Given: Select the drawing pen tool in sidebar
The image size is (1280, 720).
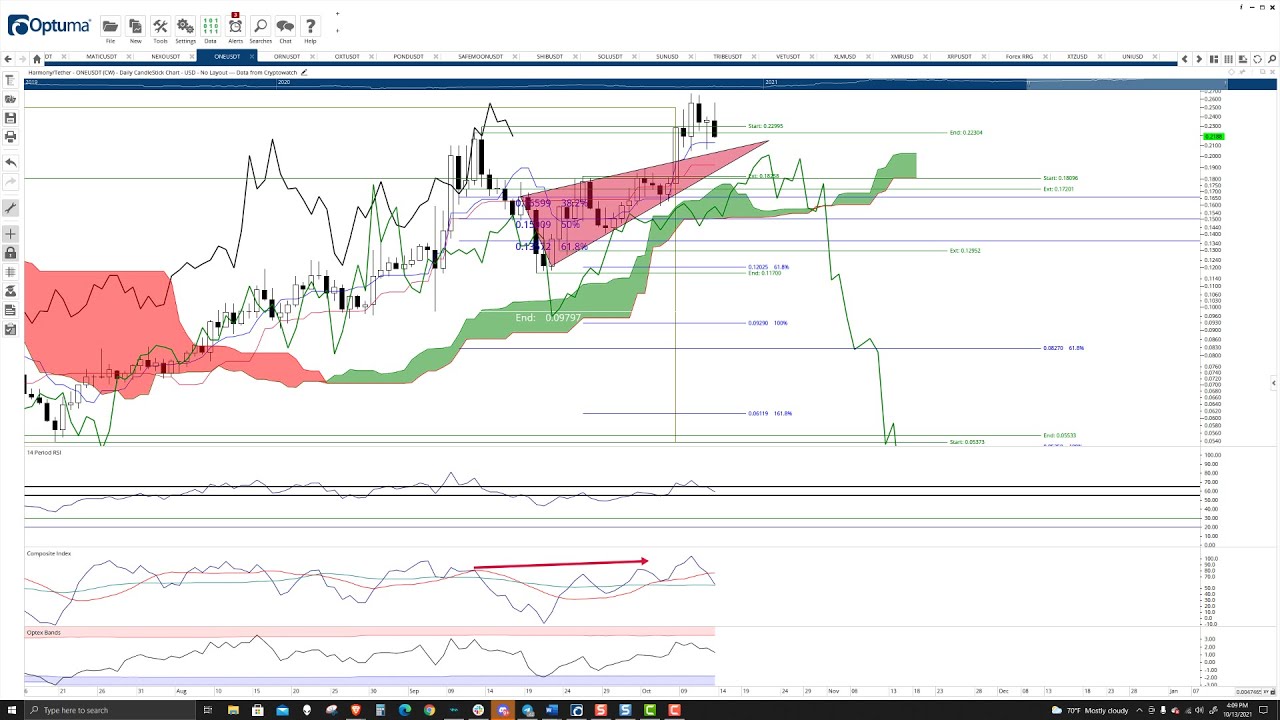Looking at the screenshot, I should click(10, 208).
